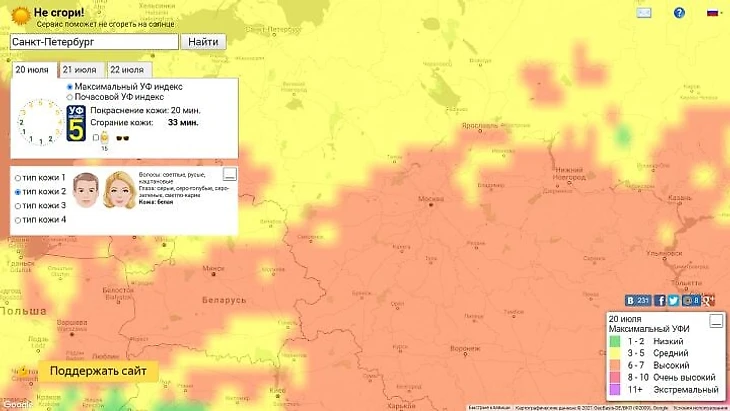The width and height of the screenshot is (730, 411).
Task: Choose тип кожи 4
Action: pos(18,220)
